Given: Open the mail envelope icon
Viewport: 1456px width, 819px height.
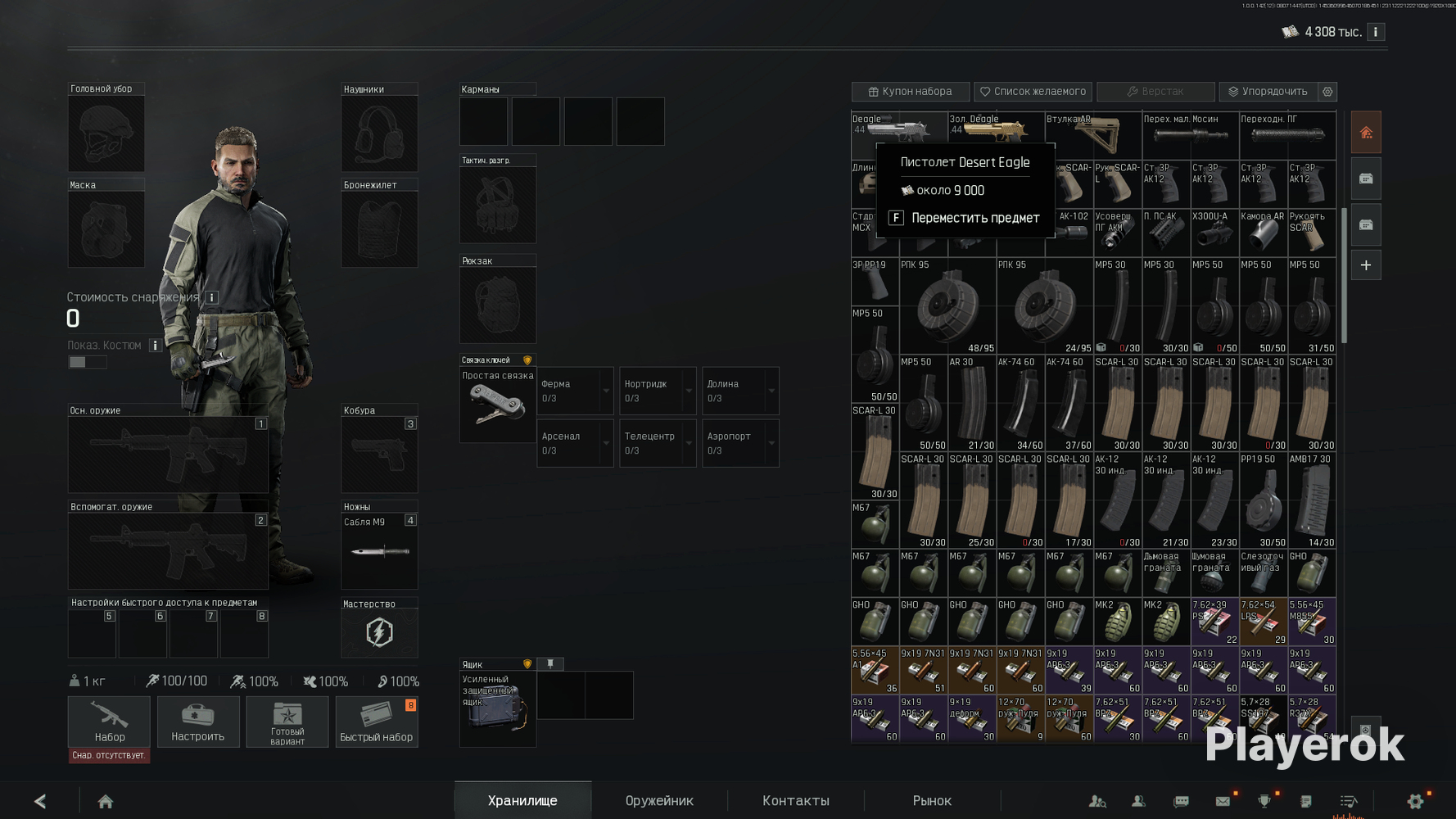Looking at the screenshot, I should pyautogui.click(x=1223, y=801).
